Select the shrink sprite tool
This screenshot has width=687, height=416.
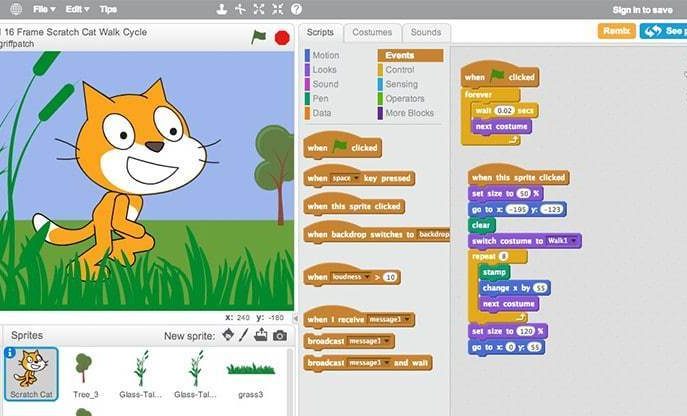click(278, 9)
